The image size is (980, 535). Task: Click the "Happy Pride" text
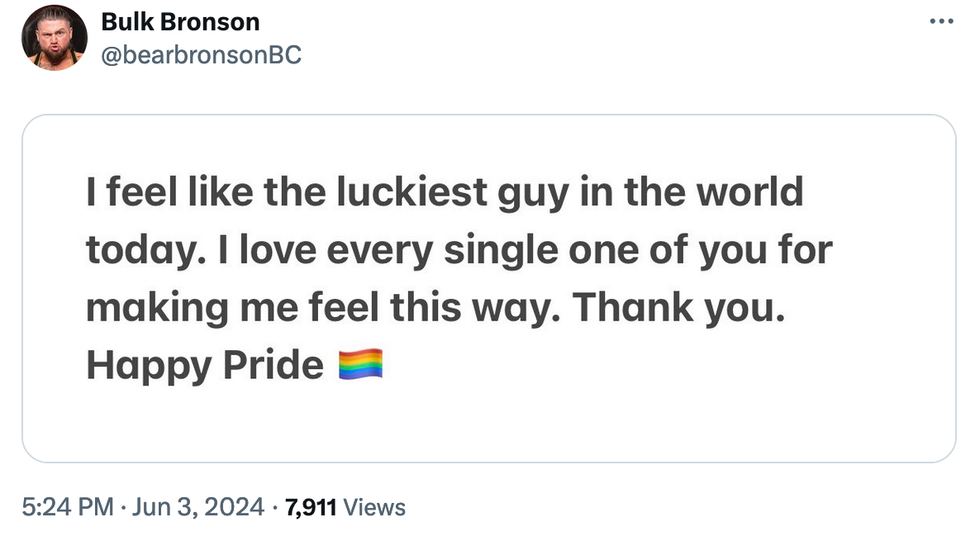coord(204,366)
